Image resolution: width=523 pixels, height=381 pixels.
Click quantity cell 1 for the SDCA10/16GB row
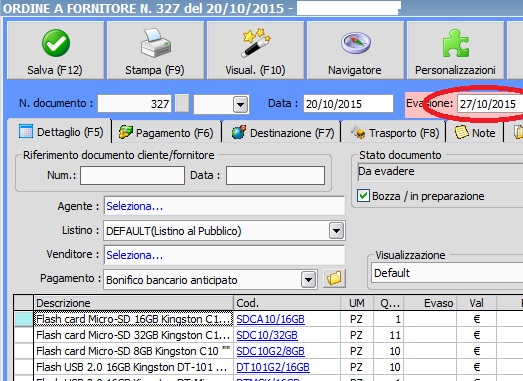(389, 319)
